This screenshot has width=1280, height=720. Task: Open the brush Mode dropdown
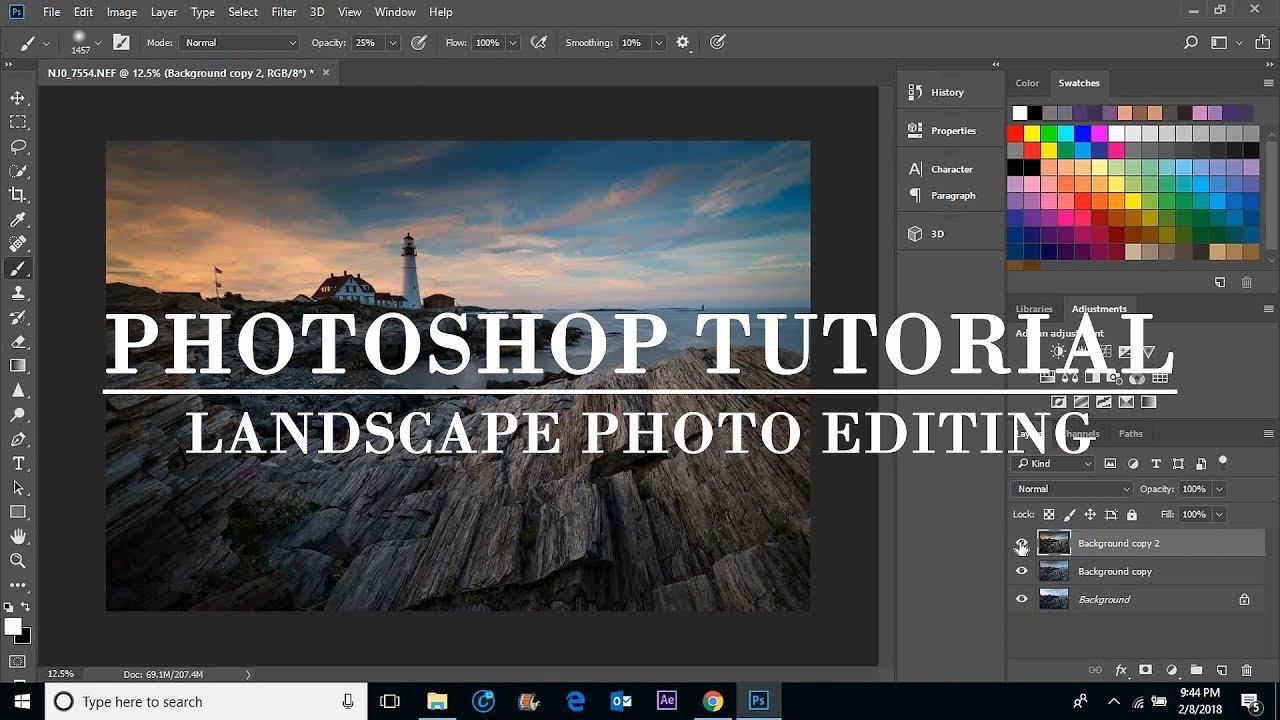pyautogui.click(x=239, y=43)
